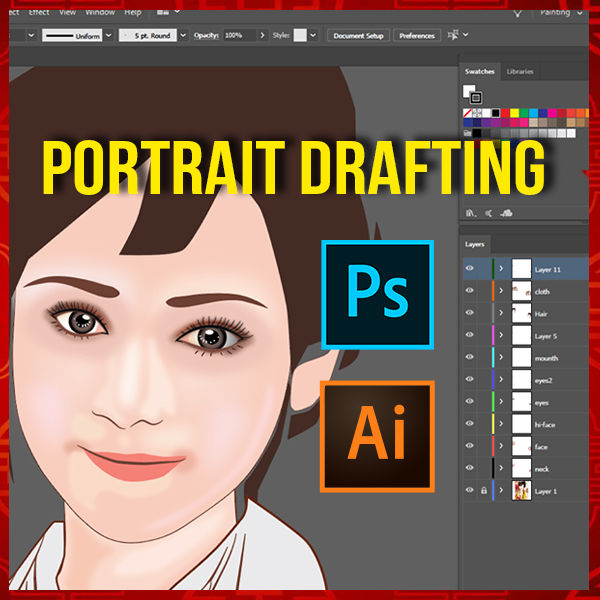Select the layer named eyes2
The height and width of the screenshot is (600, 600).
point(543,380)
